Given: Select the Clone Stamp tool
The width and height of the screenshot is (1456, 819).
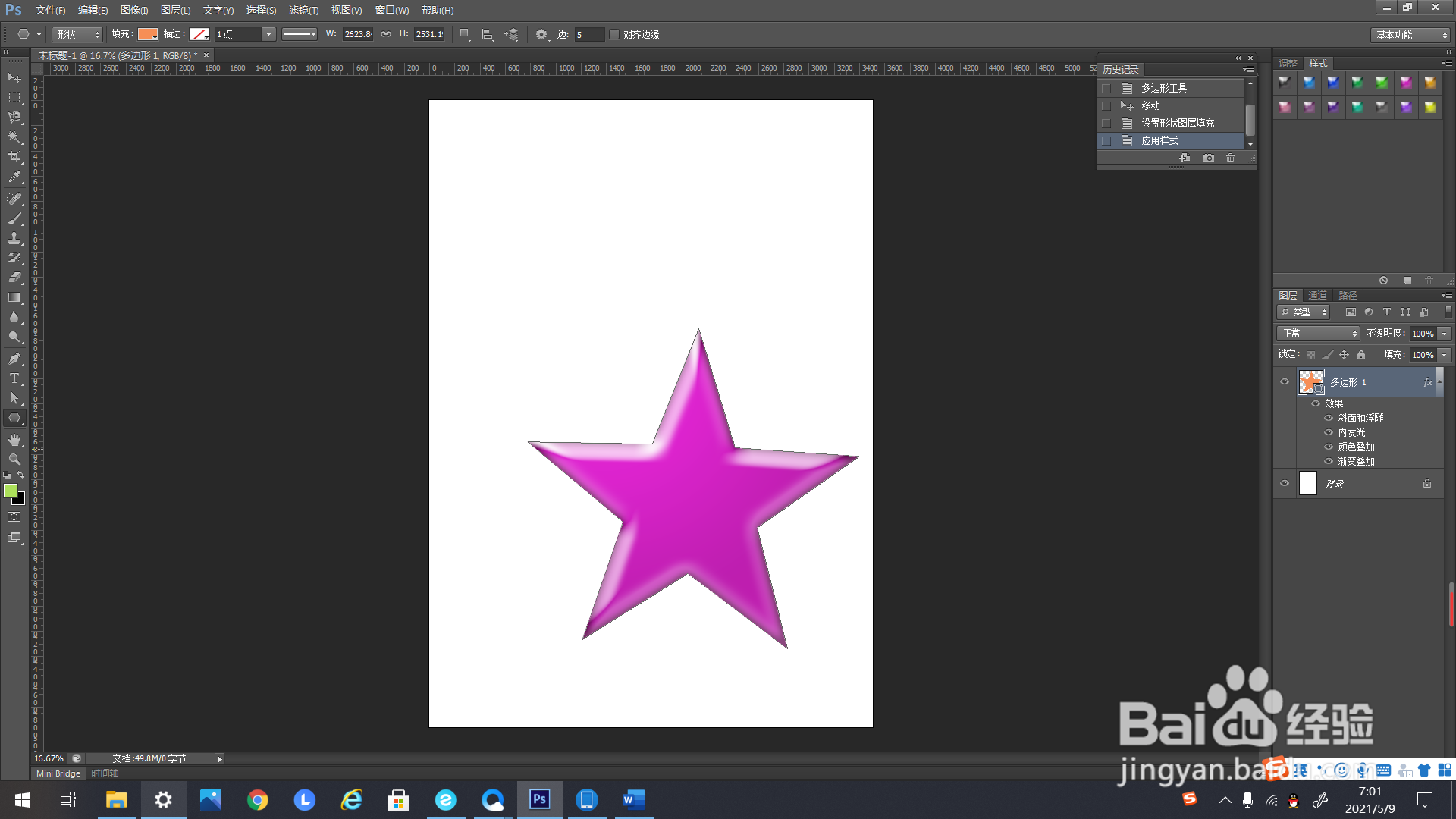Looking at the screenshot, I should (x=14, y=238).
